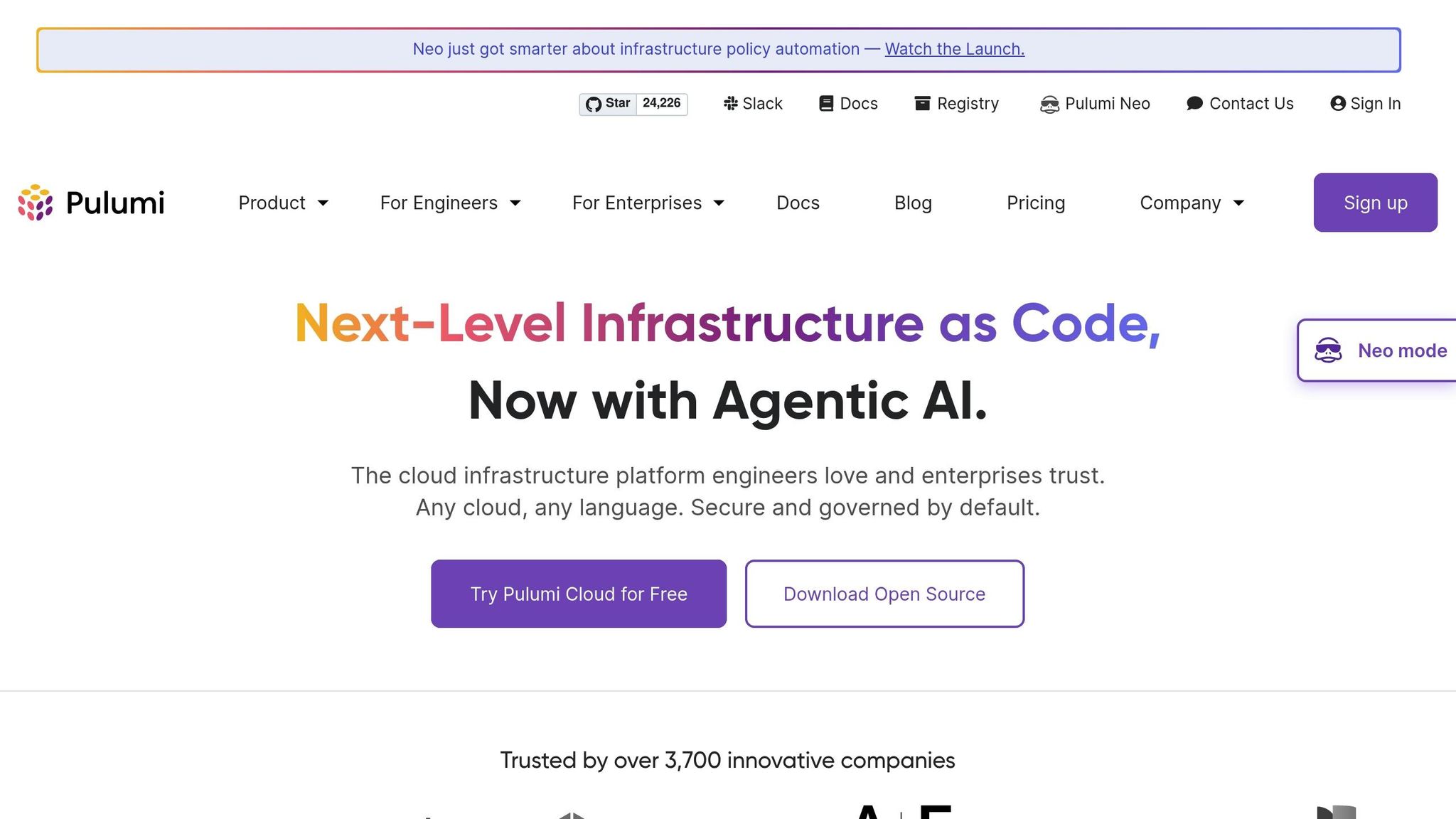
Task: Click the Contact Us chat bubble icon
Action: coord(1194,104)
